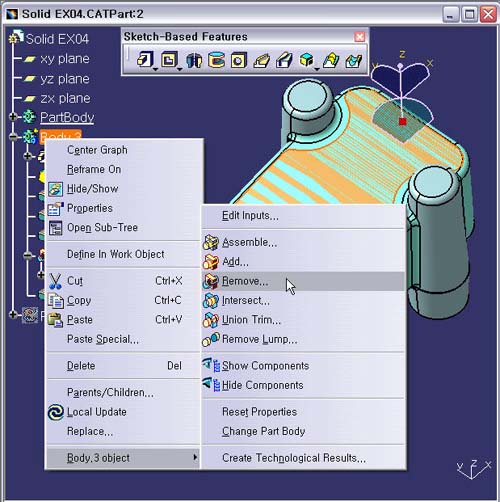Select the Pocket tool icon
This screenshot has height=502, width=500.
coord(169,60)
